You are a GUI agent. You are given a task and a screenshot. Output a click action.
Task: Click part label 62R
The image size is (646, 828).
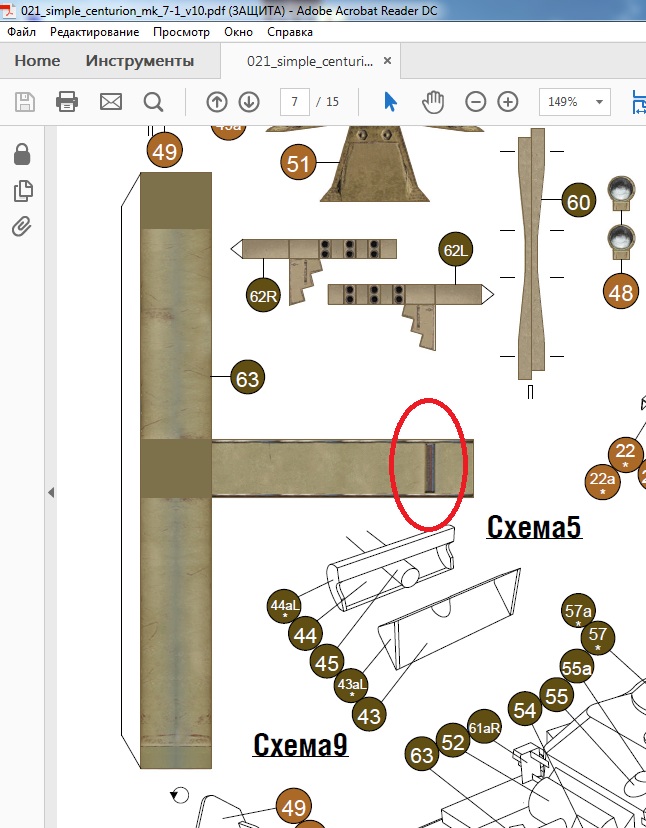(263, 296)
